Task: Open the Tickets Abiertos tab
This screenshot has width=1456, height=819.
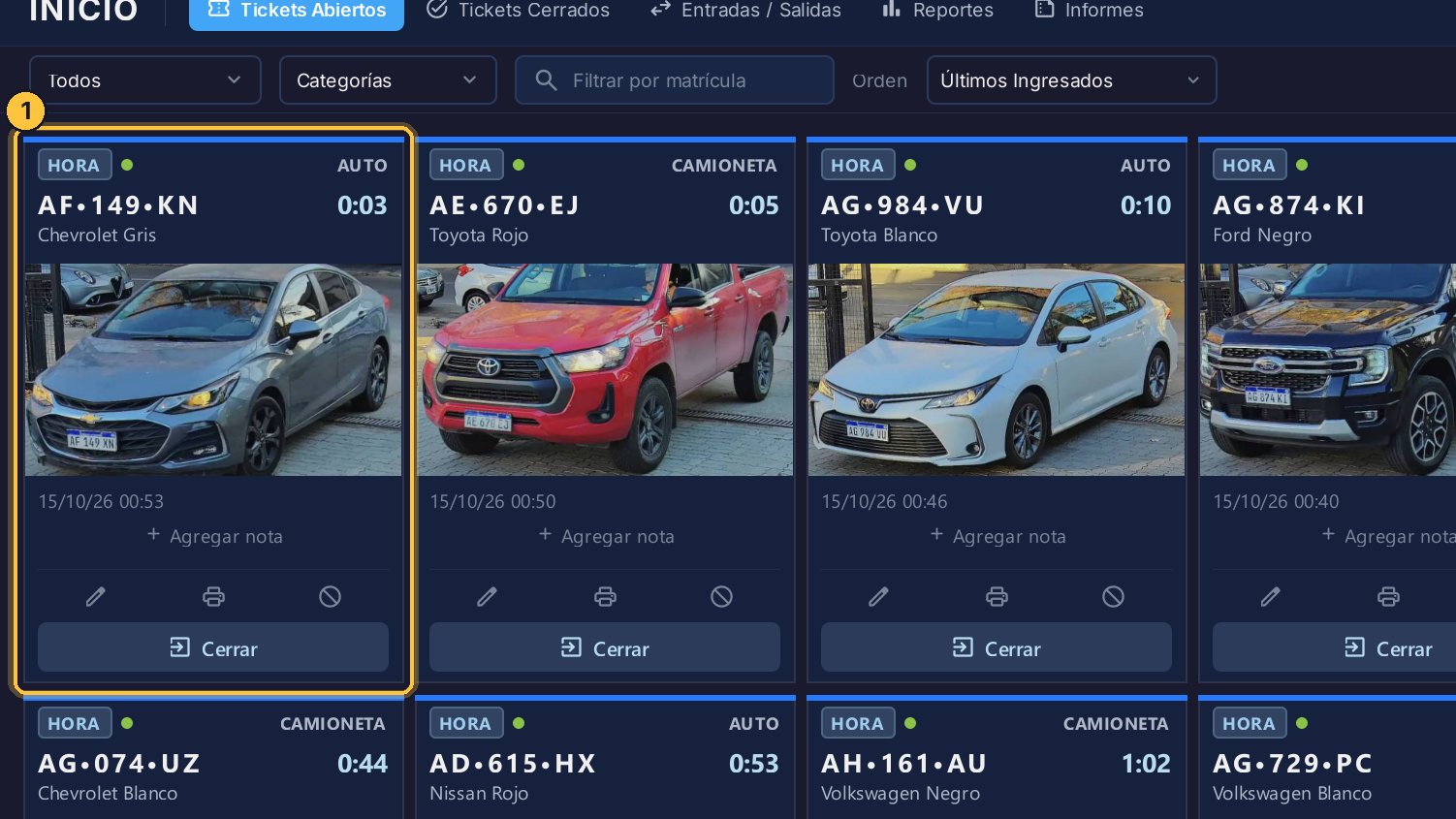Action: pos(297,11)
